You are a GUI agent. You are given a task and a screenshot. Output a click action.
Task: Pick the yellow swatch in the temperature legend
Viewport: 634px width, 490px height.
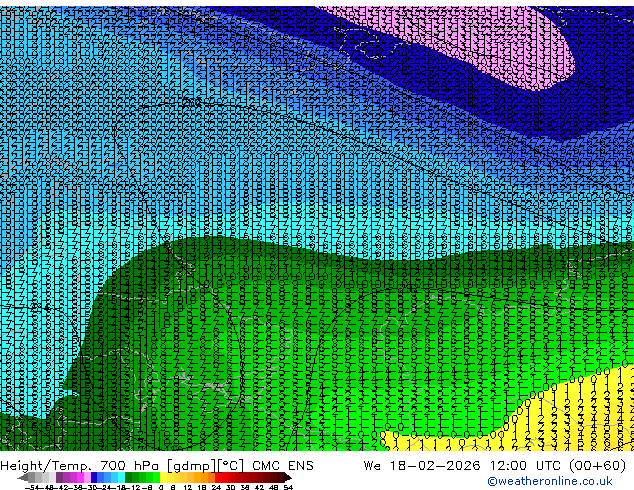[x=163, y=477]
